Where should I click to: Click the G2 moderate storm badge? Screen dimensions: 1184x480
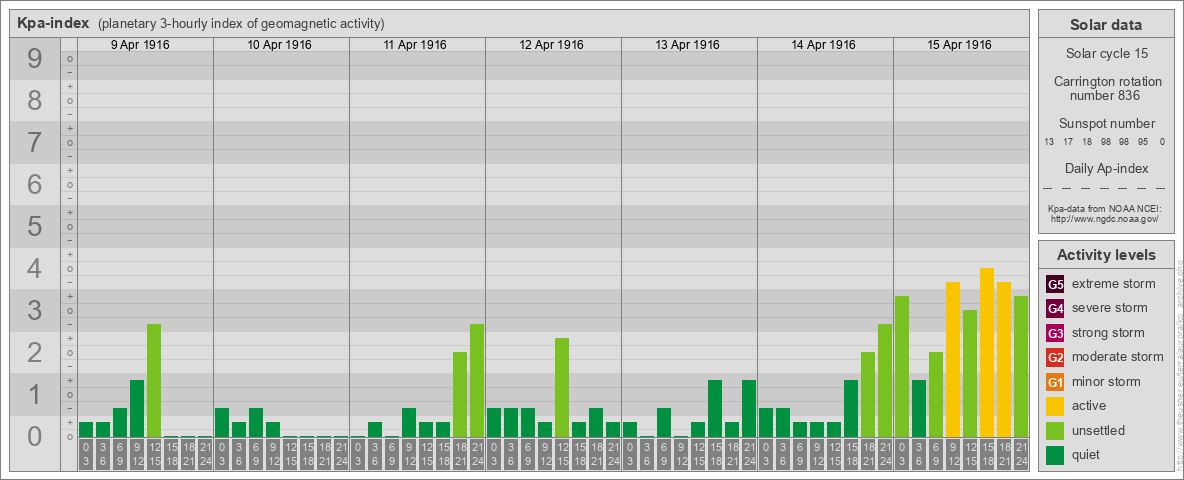pyautogui.click(x=1055, y=357)
